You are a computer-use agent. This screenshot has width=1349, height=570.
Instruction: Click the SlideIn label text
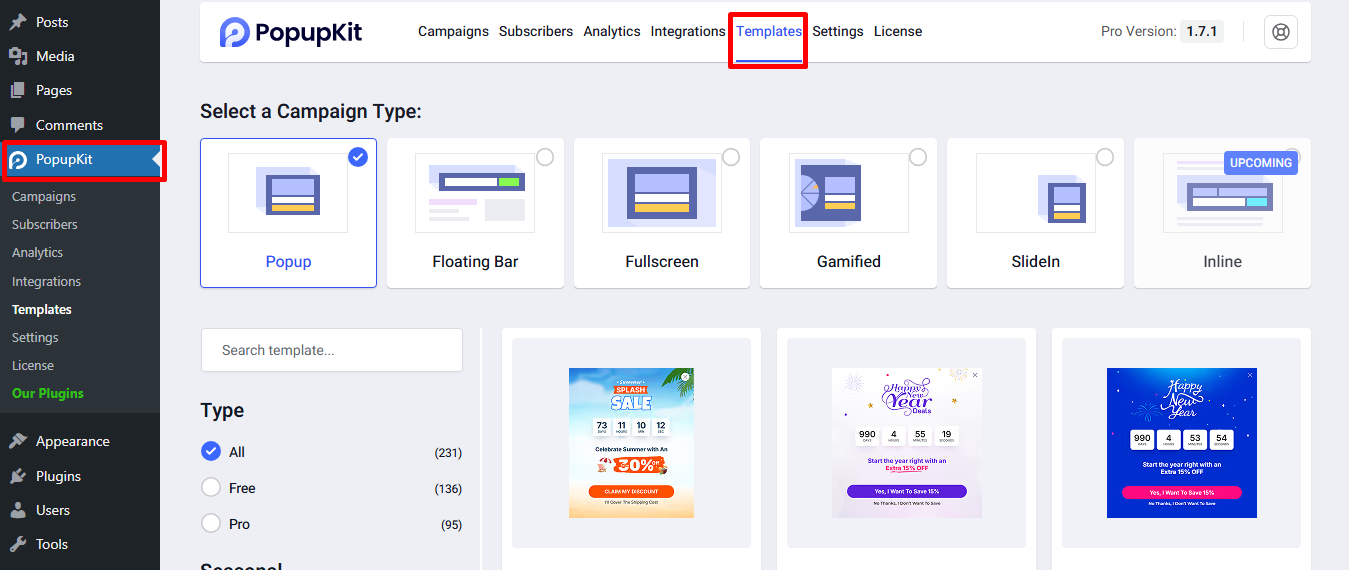[x=1035, y=262]
